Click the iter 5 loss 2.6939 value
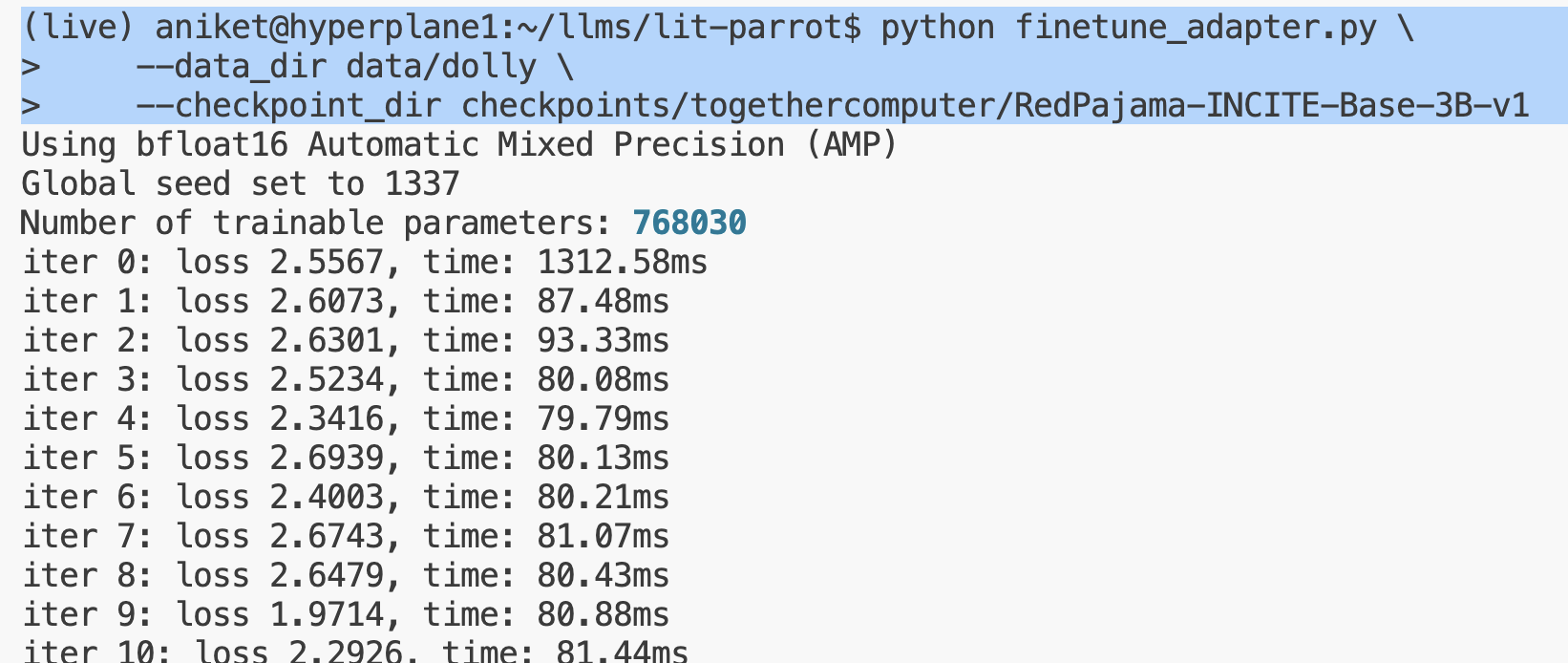This screenshot has height=663, width=1568. 327,458
